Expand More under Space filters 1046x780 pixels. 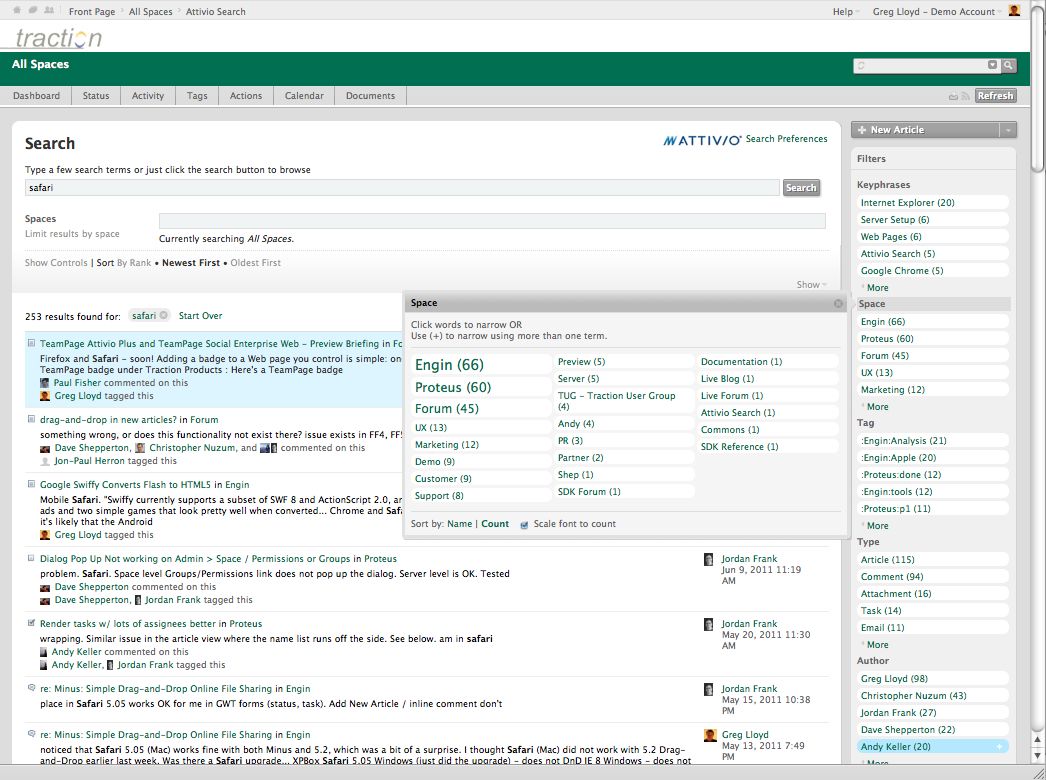(x=877, y=406)
